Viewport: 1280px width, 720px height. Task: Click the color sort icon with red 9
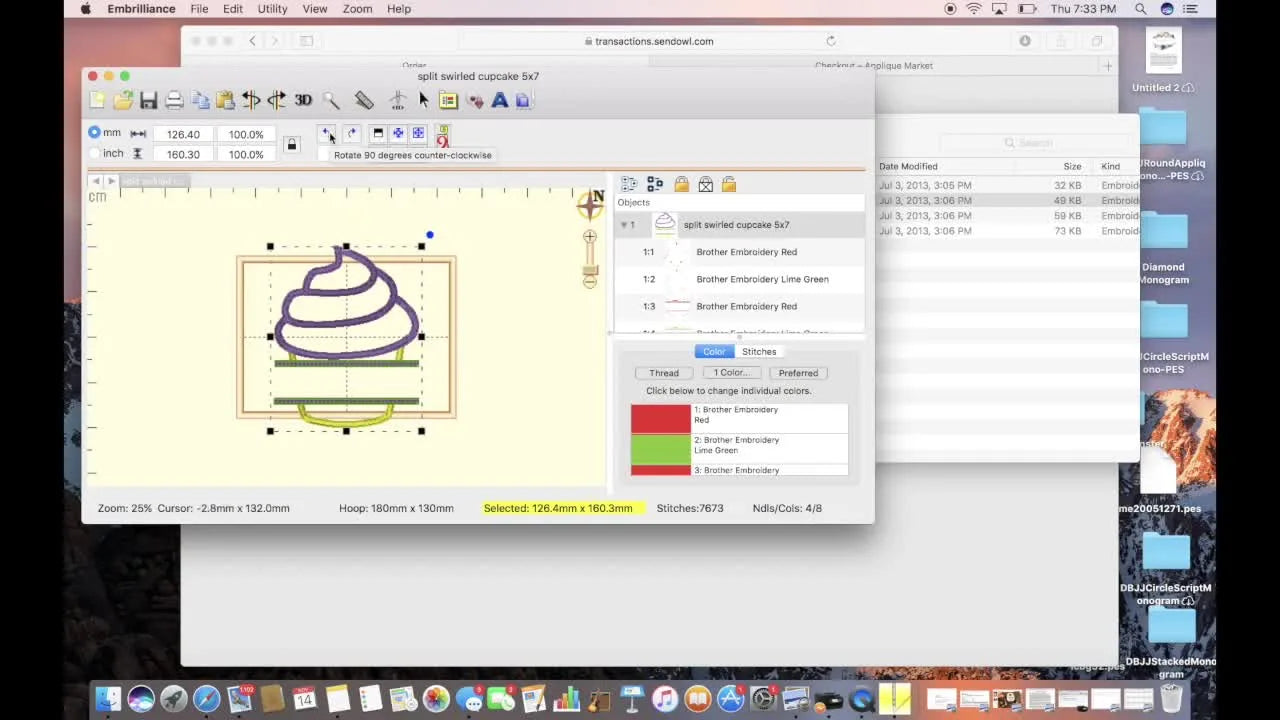coord(442,134)
